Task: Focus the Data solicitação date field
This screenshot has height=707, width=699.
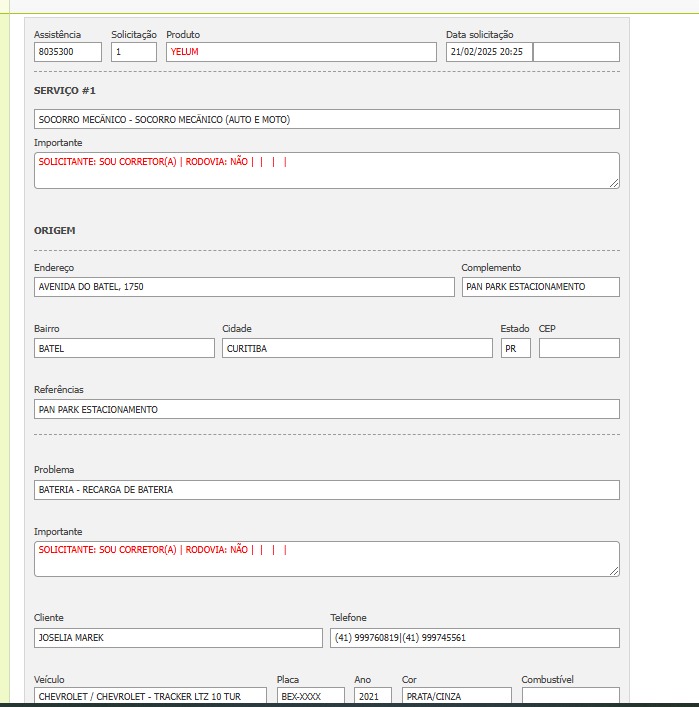Action: [x=489, y=52]
